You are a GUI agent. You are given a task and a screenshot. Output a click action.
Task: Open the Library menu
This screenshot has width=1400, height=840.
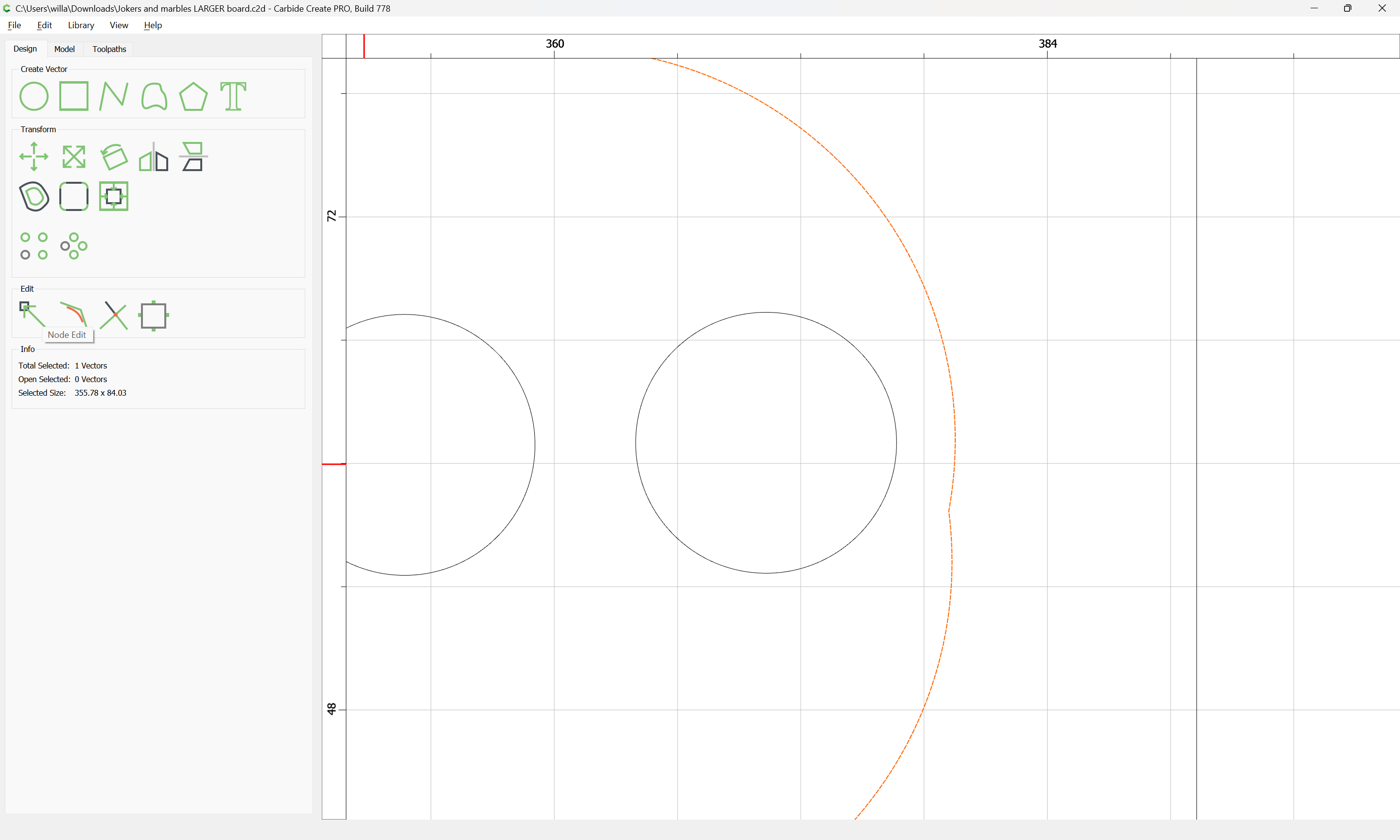click(x=81, y=25)
